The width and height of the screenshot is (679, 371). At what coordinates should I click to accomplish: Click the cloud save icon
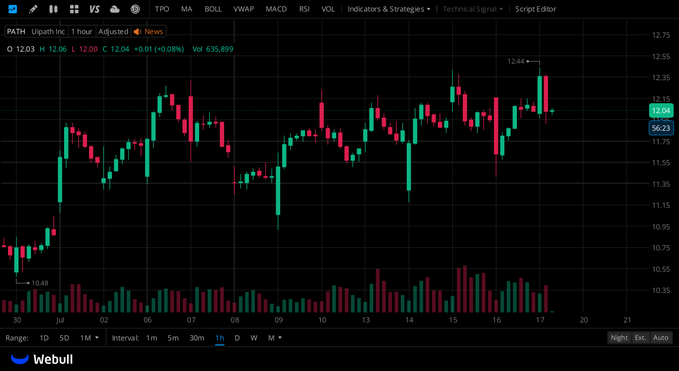(x=115, y=9)
